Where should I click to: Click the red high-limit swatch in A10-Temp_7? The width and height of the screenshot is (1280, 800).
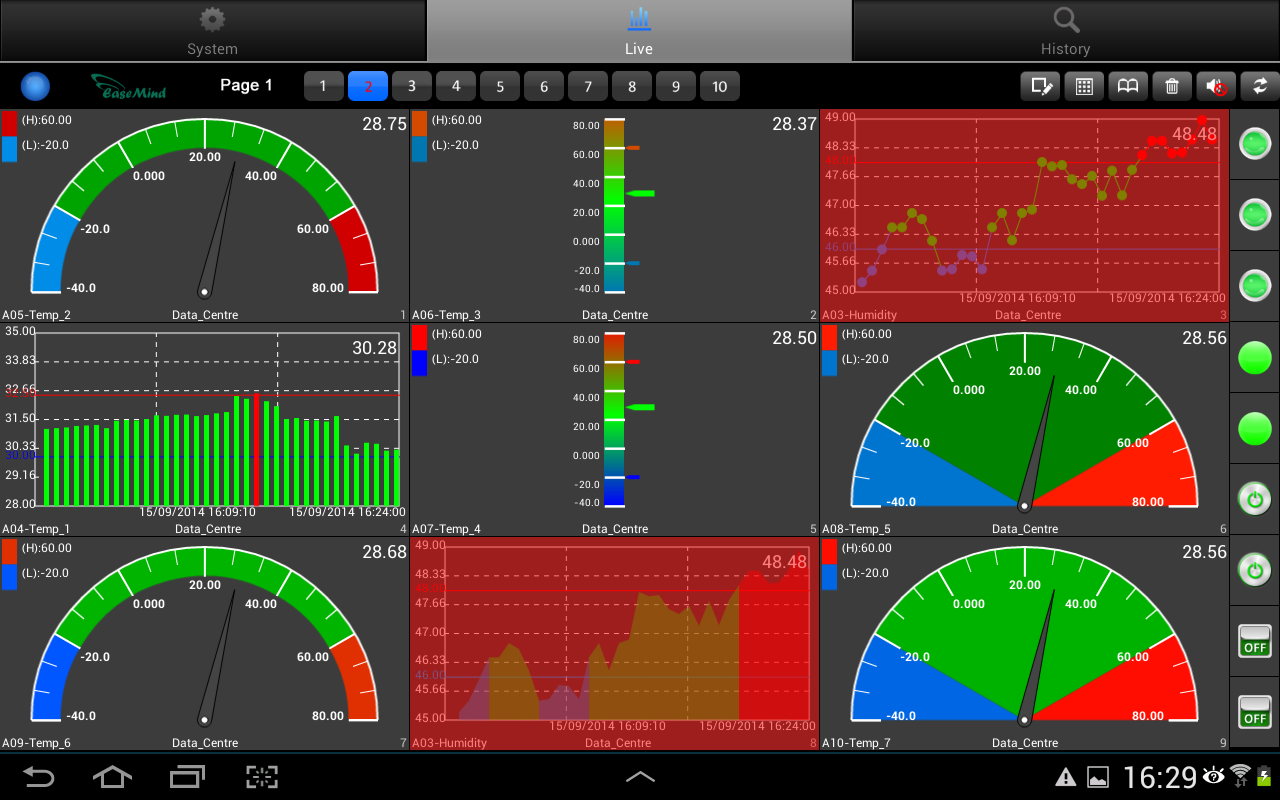pos(829,551)
